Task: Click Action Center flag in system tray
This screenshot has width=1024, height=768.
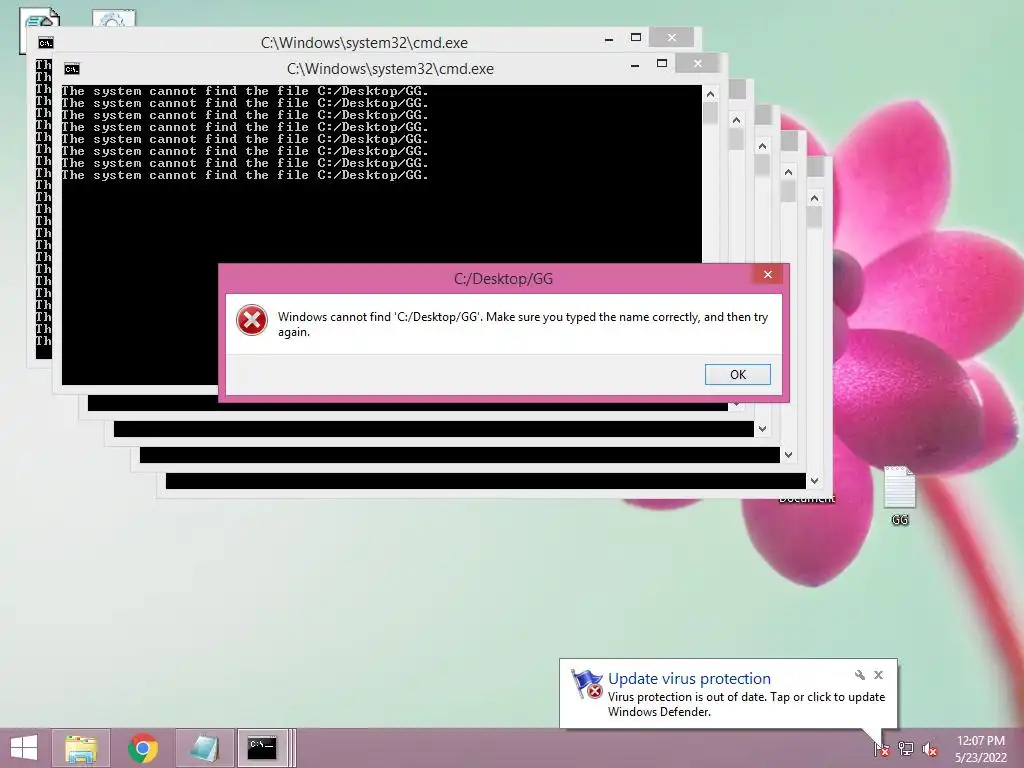Action: click(881, 748)
